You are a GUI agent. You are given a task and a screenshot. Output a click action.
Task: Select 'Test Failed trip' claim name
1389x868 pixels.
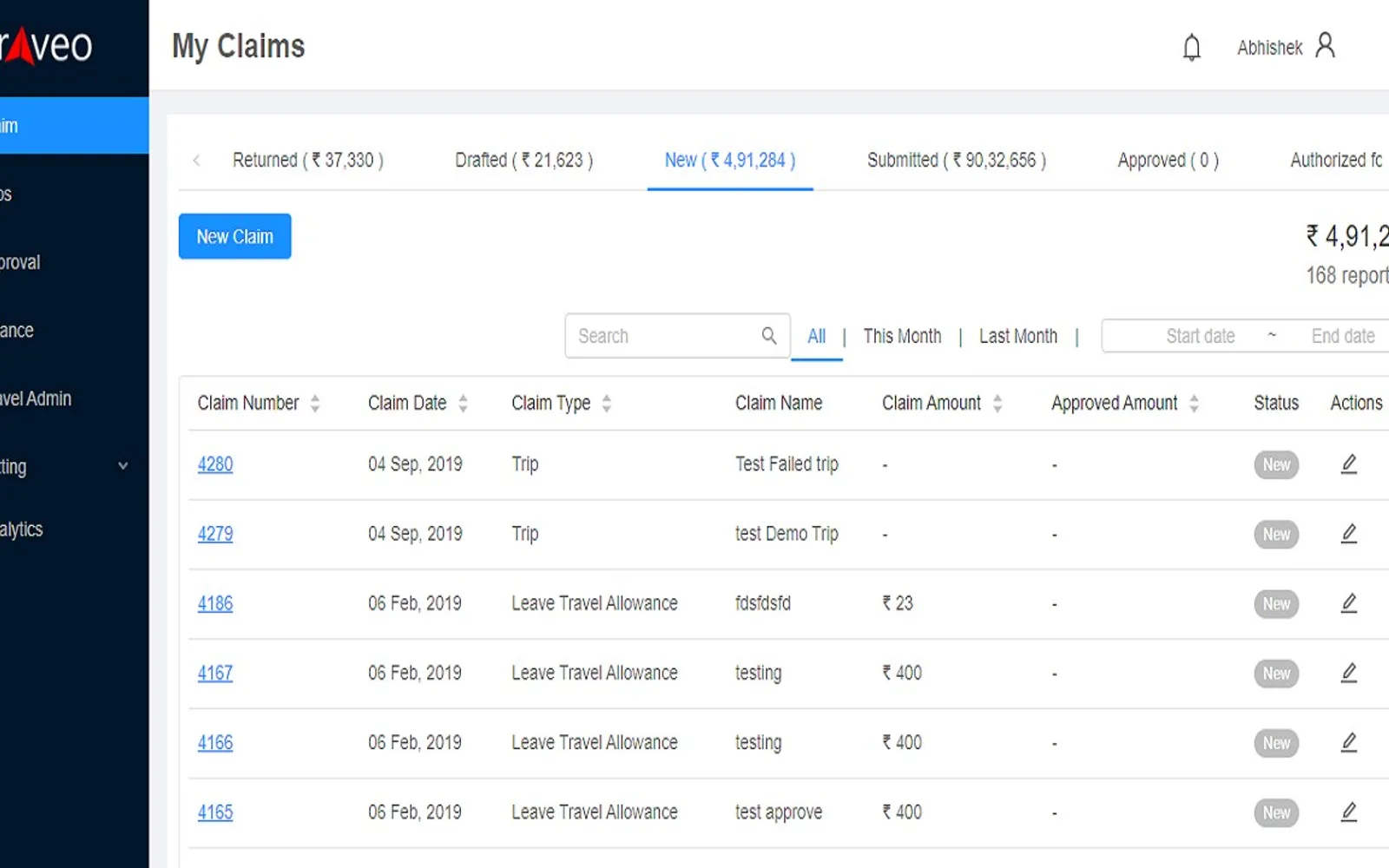pyautogui.click(x=787, y=464)
